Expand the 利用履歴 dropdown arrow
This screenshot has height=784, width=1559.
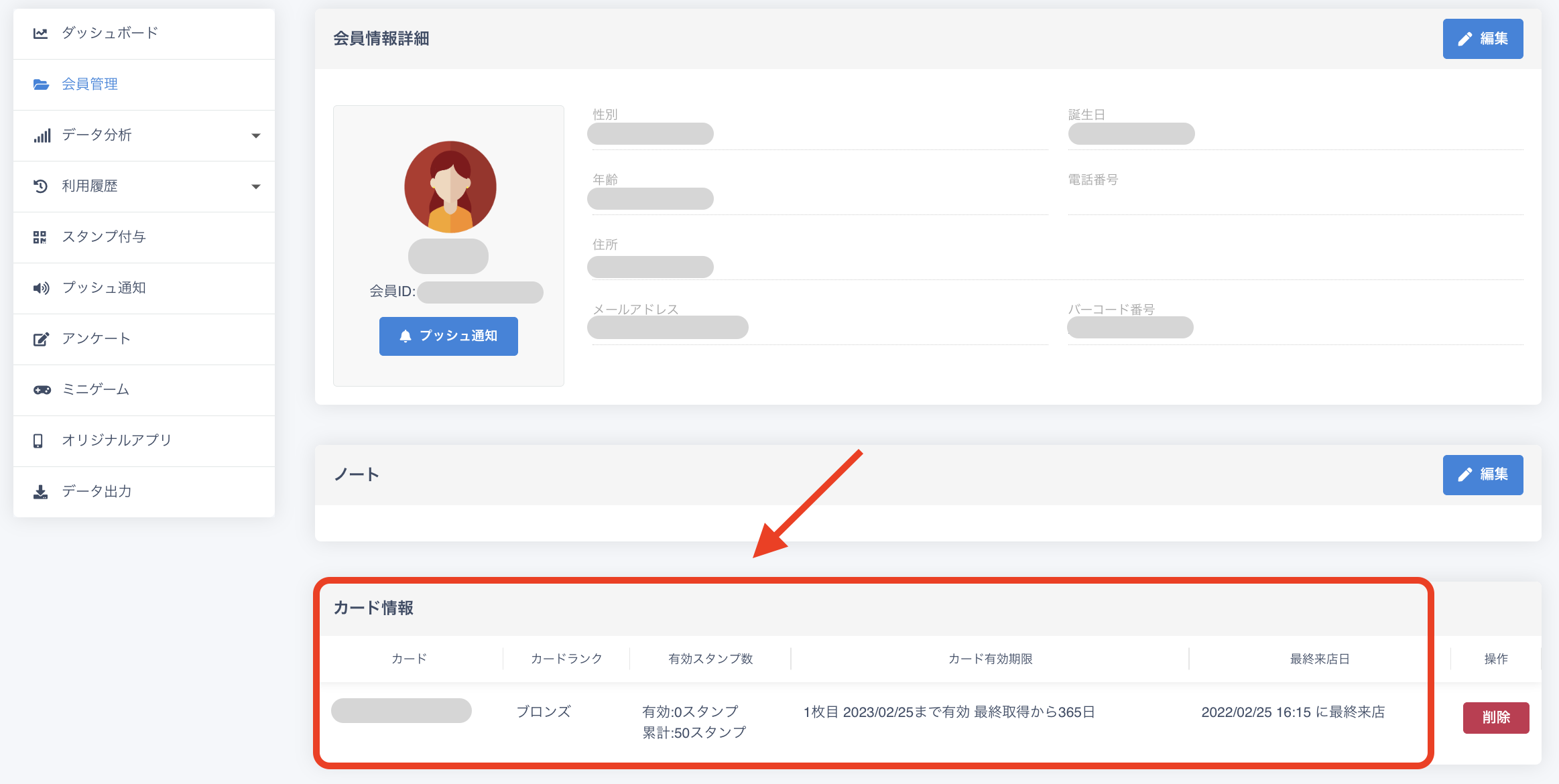pyautogui.click(x=255, y=186)
